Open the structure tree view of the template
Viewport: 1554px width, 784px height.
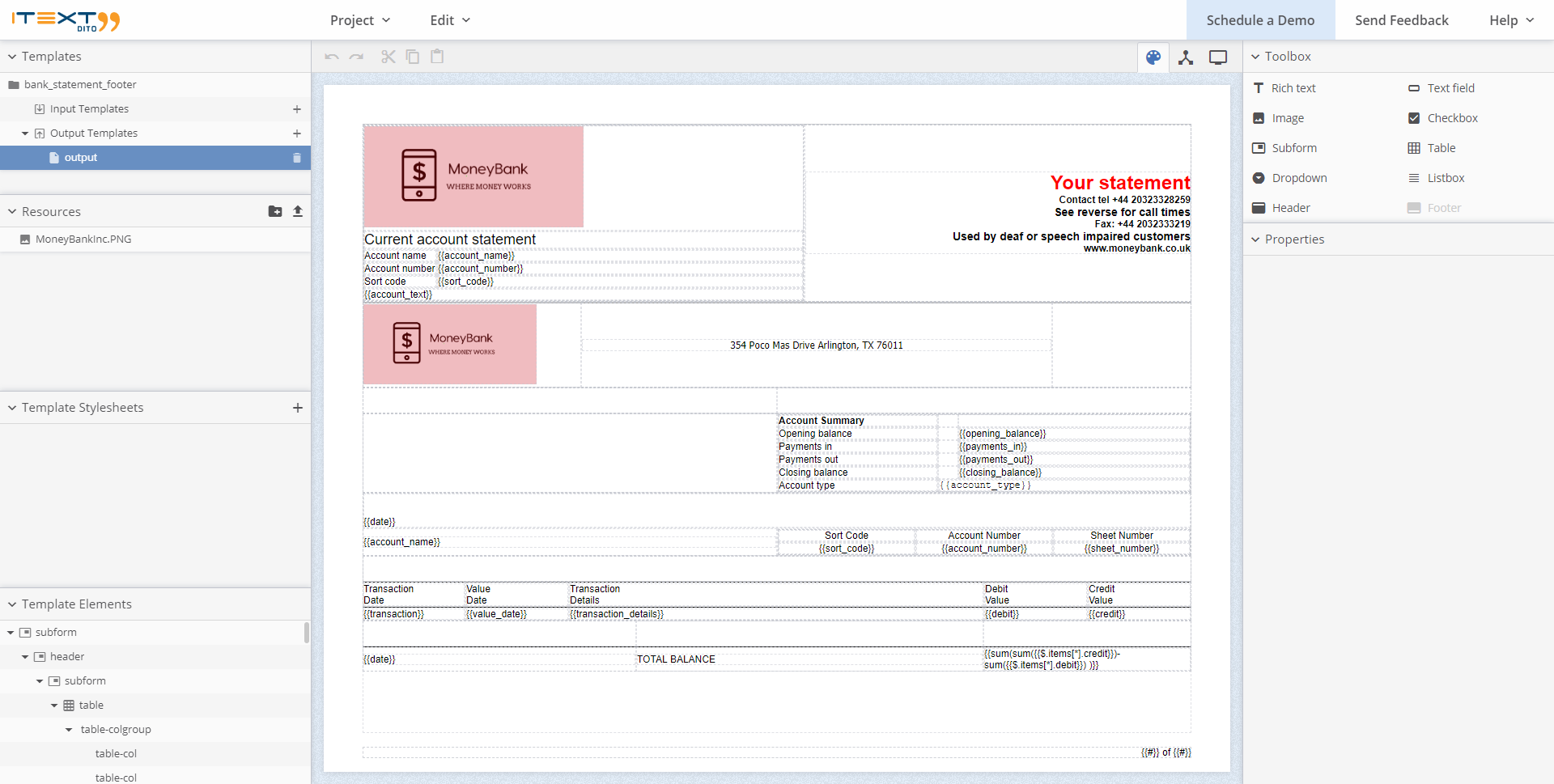(1187, 57)
